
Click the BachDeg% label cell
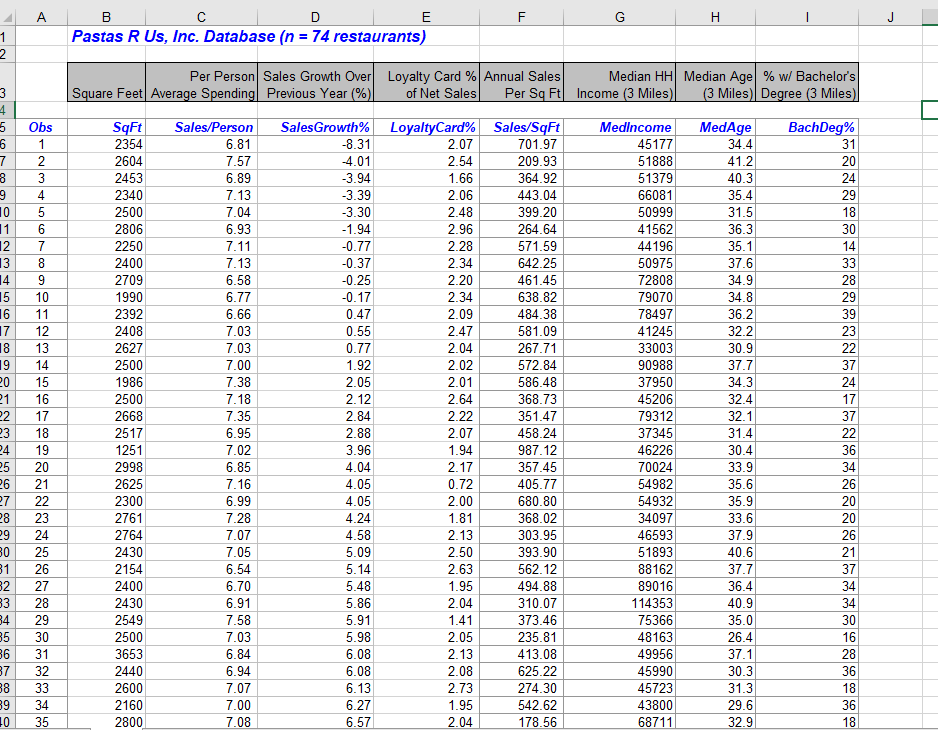[807, 127]
